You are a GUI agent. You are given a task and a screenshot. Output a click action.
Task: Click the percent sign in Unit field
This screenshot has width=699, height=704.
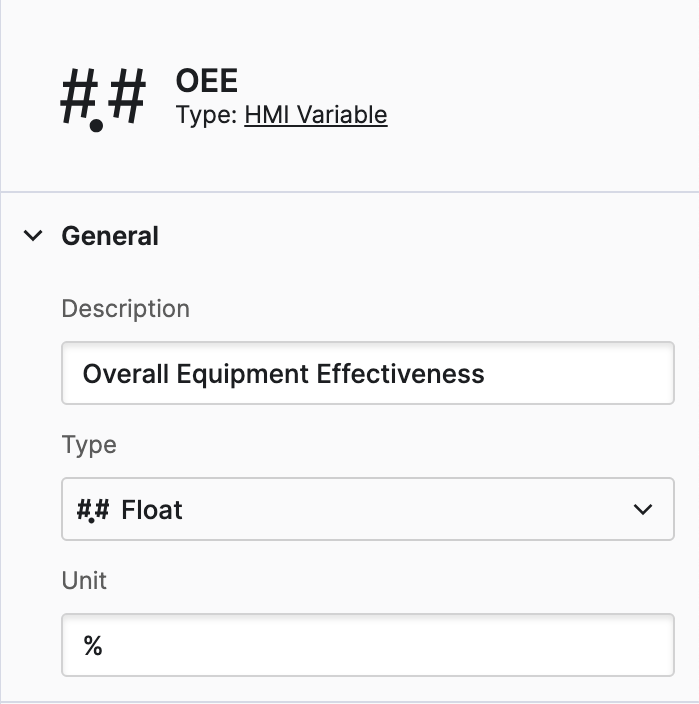click(93, 646)
